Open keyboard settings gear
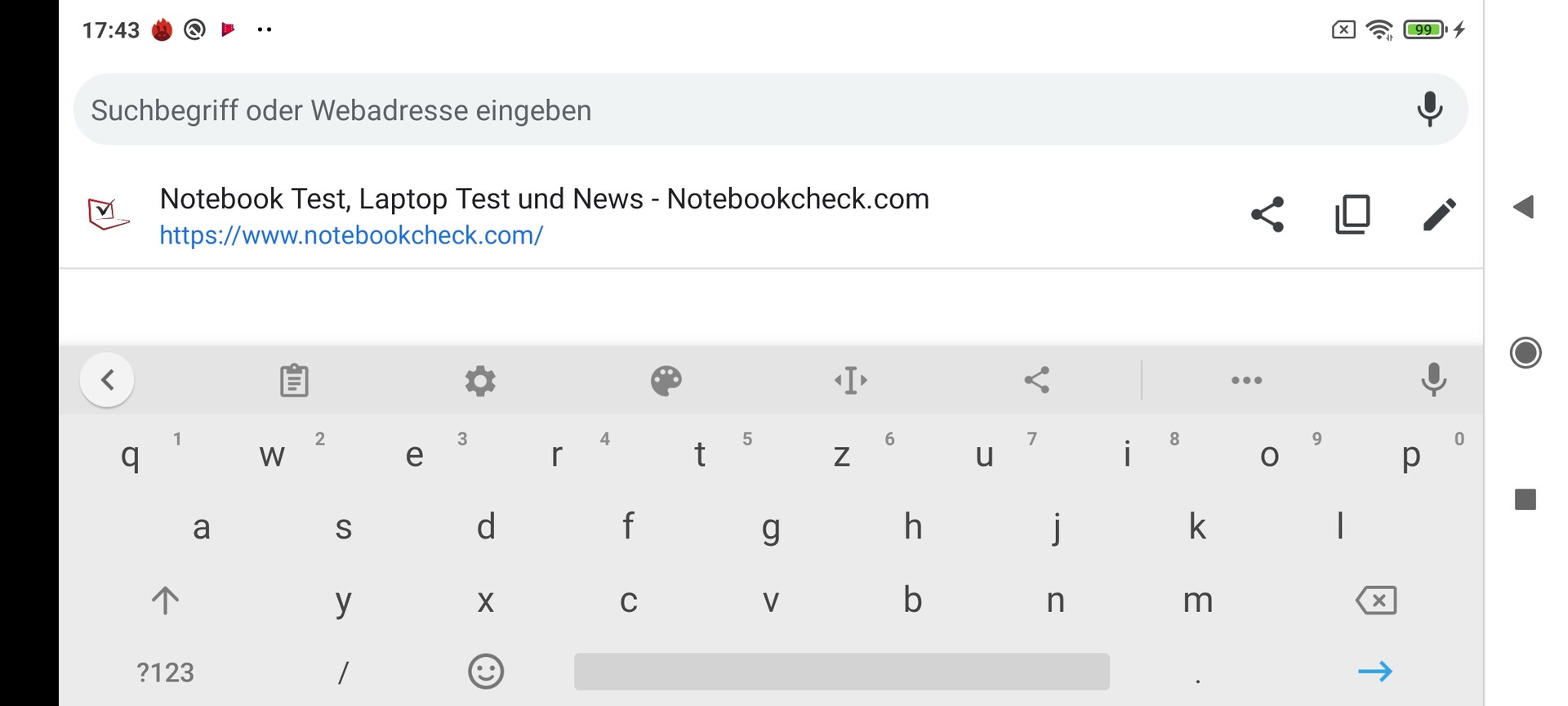Viewport: 1568px width, 706px height. pos(480,381)
